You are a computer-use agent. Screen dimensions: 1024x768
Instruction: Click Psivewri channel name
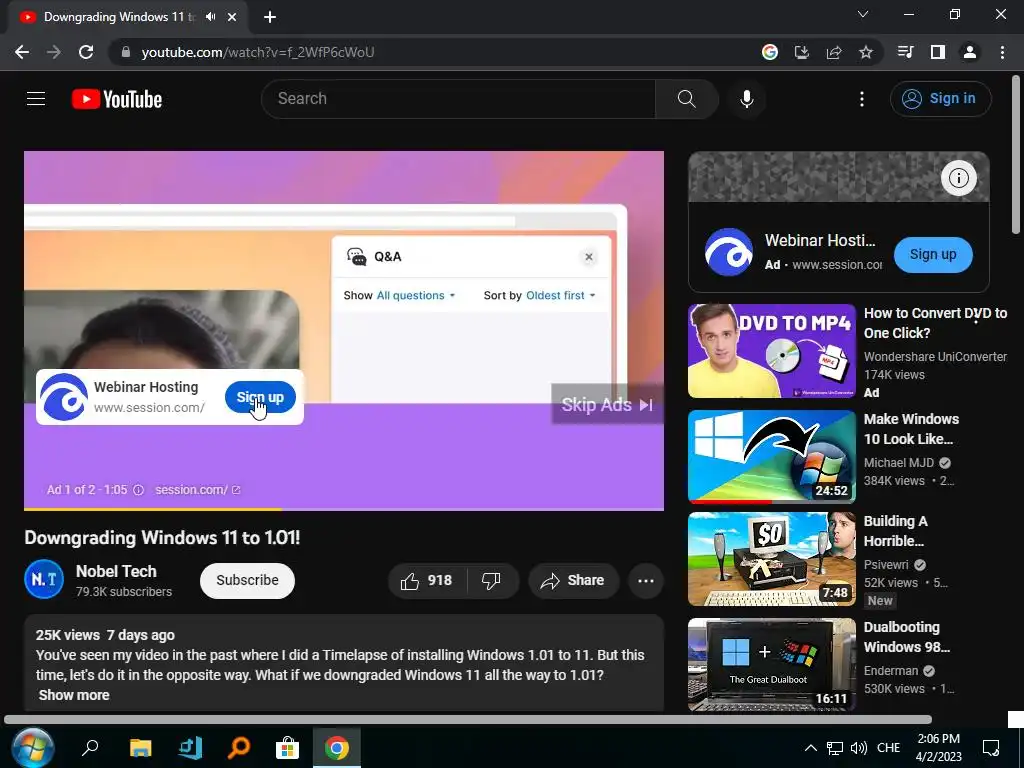click(886, 565)
